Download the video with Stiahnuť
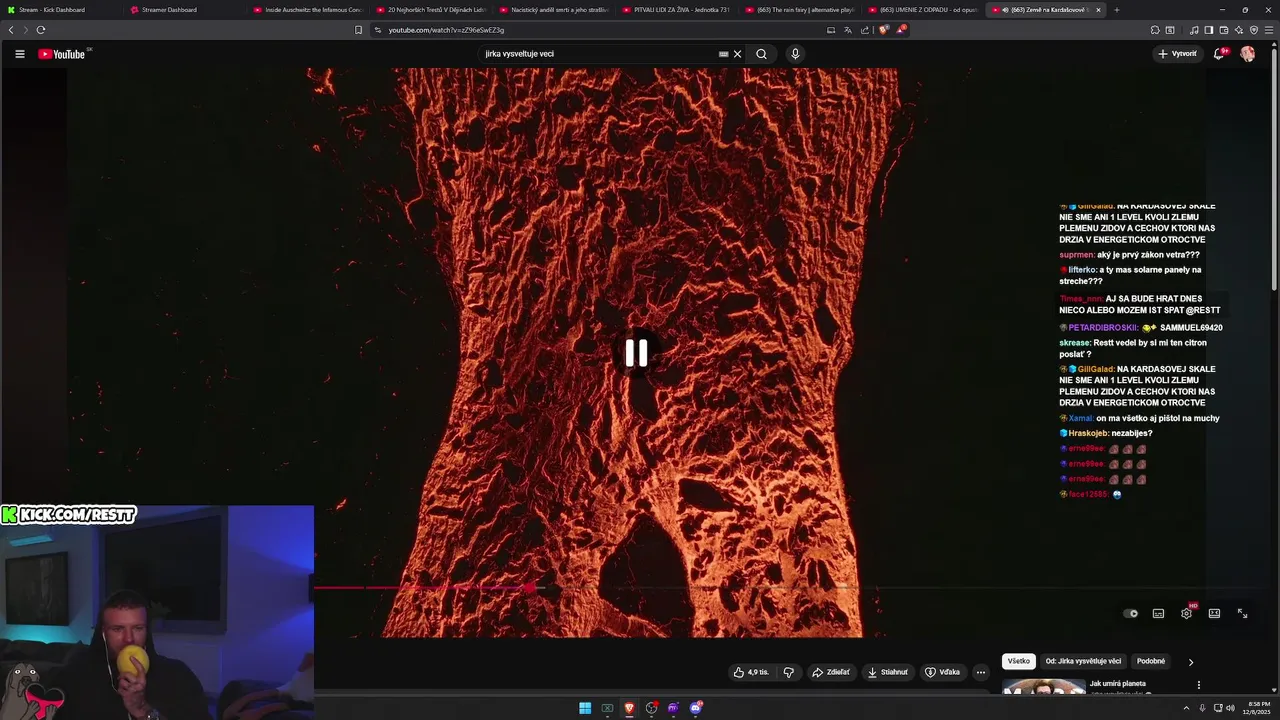 pyautogui.click(x=888, y=672)
